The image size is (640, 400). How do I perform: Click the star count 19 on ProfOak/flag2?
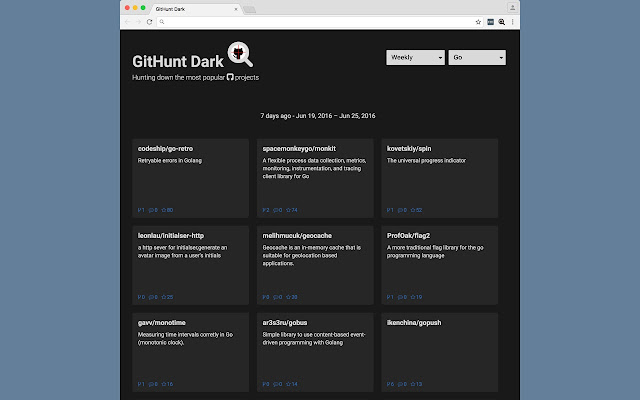416,297
